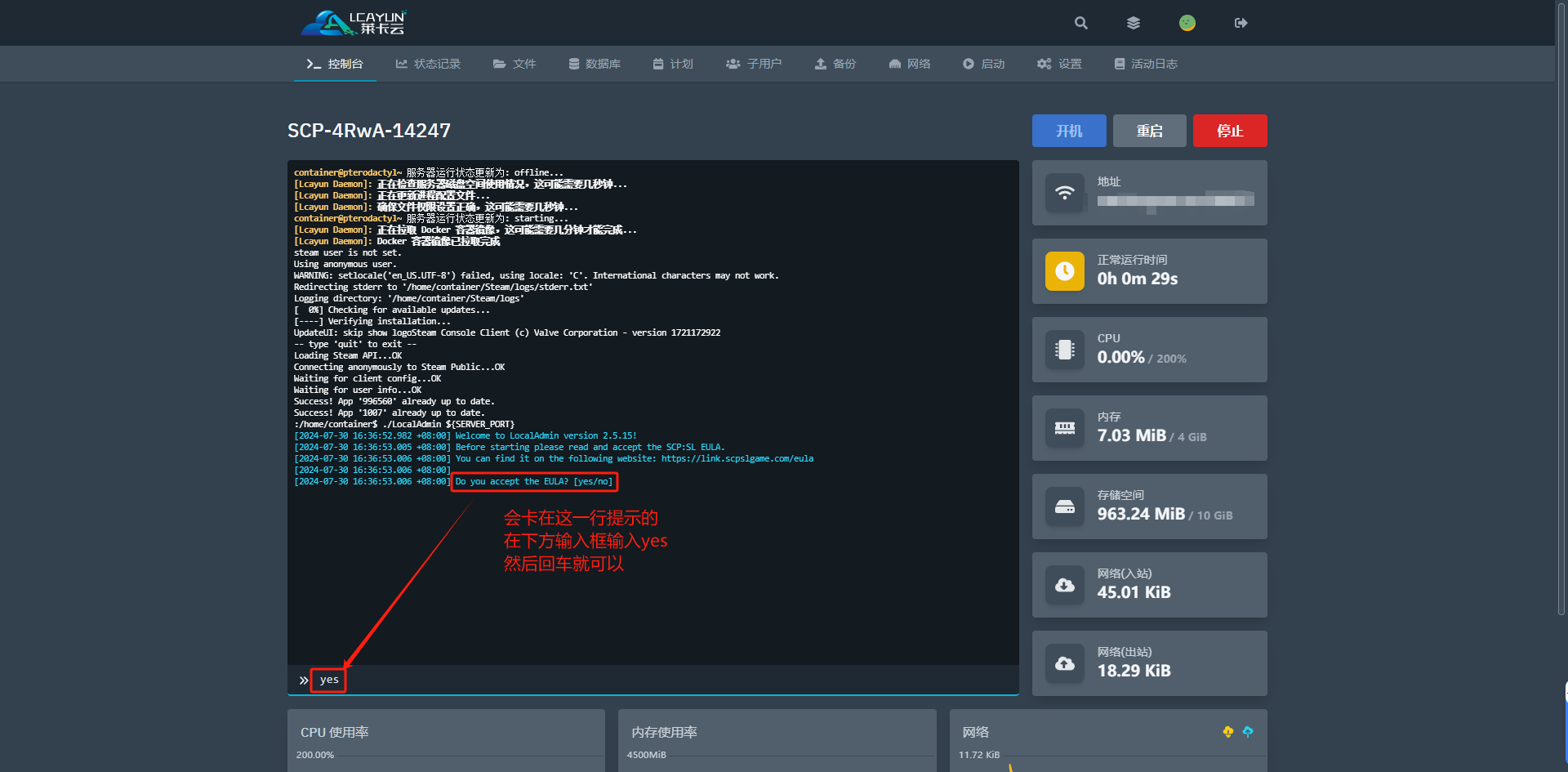Click the layers stack icon in header
1568x772 pixels.
pyautogui.click(x=1134, y=23)
